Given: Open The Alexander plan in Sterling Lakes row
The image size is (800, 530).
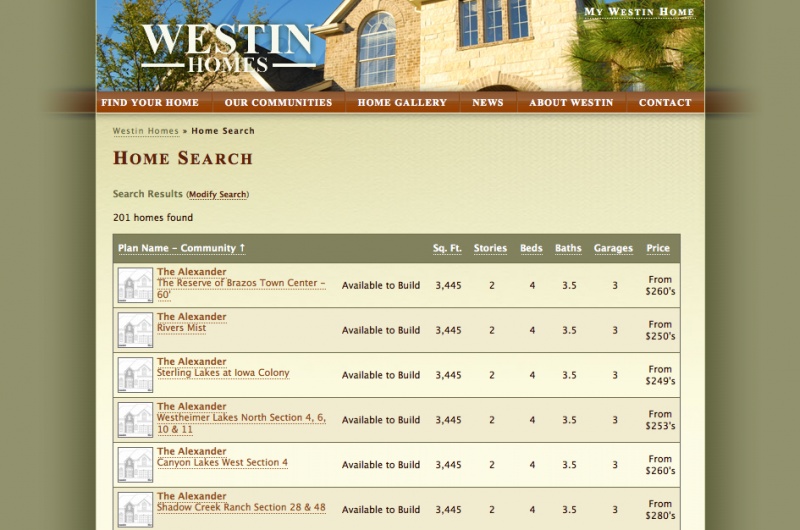Looking at the screenshot, I should (x=191, y=362).
